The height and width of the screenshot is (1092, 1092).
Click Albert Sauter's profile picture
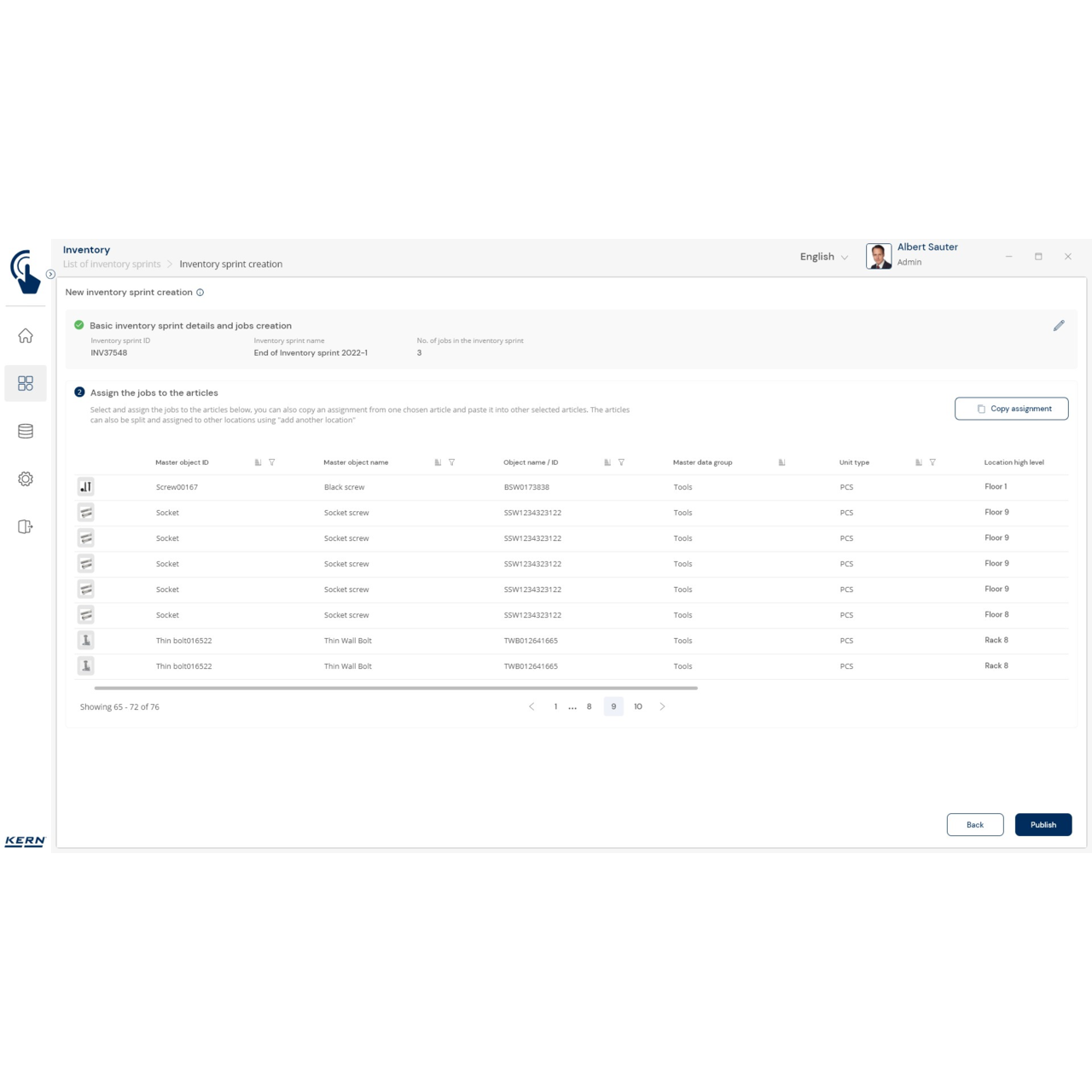click(879, 255)
